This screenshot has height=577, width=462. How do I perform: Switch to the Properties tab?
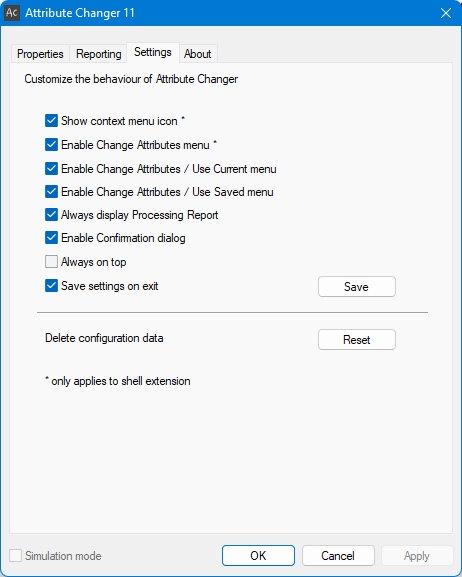[x=40, y=54]
